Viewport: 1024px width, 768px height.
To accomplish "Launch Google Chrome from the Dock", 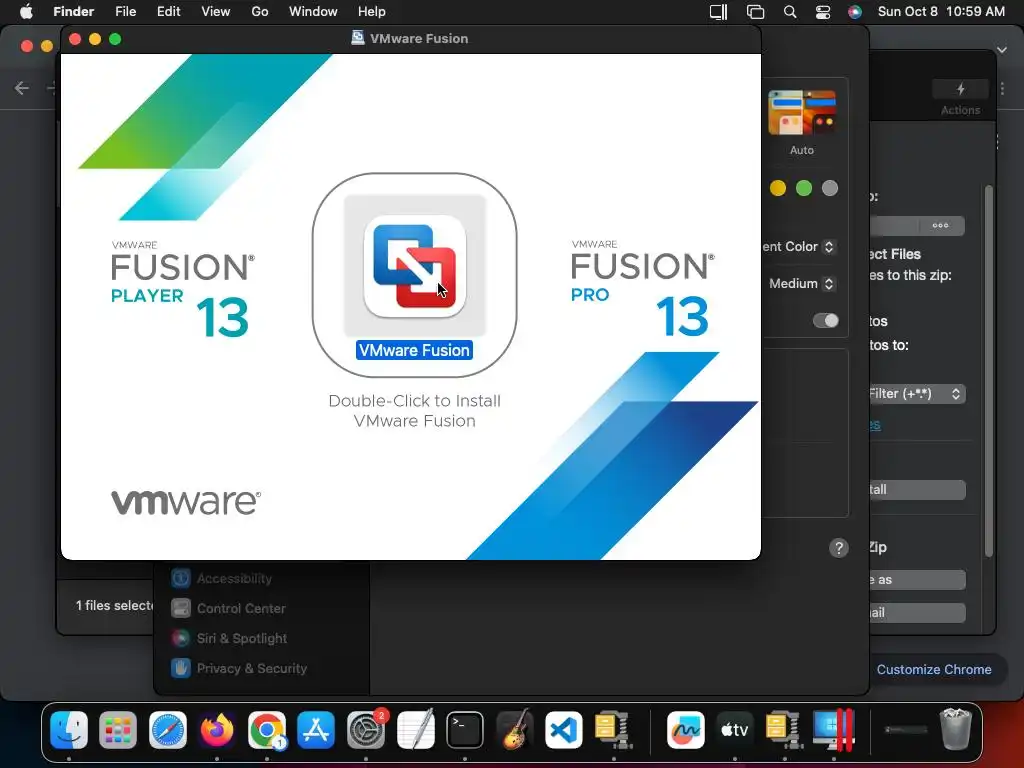I will [266, 729].
